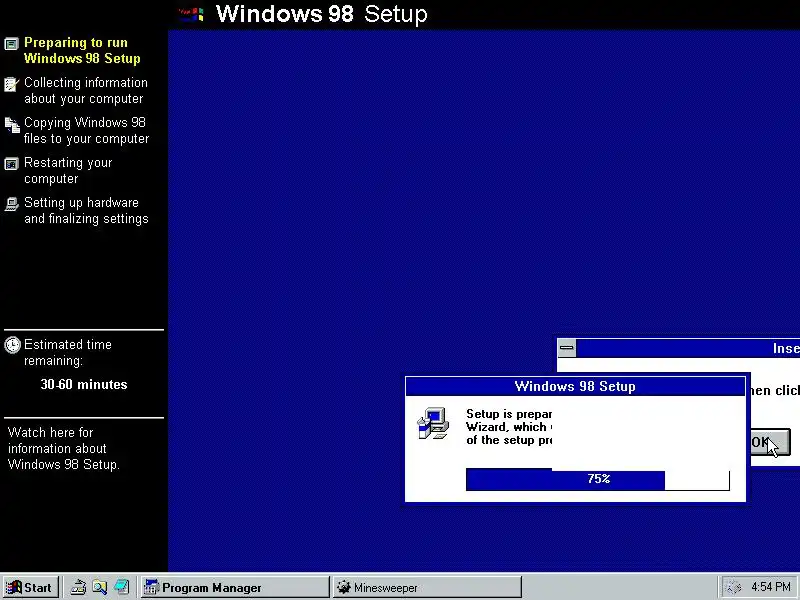
Task: Click "Preparing to run Windows 98 Setup" text
Action: tap(82, 51)
